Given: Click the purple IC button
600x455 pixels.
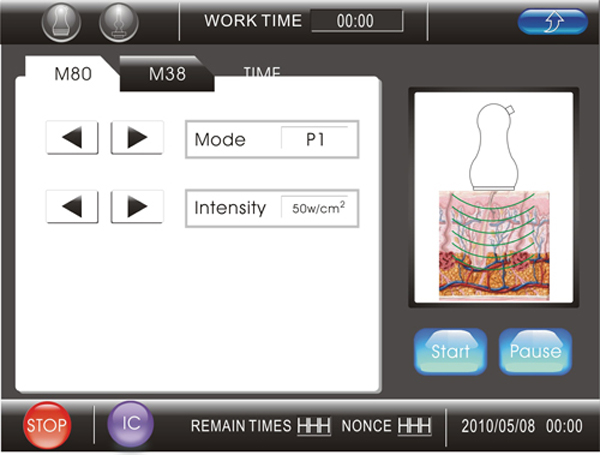Looking at the screenshot, I should pyautogui.click(x=130, y=424).
